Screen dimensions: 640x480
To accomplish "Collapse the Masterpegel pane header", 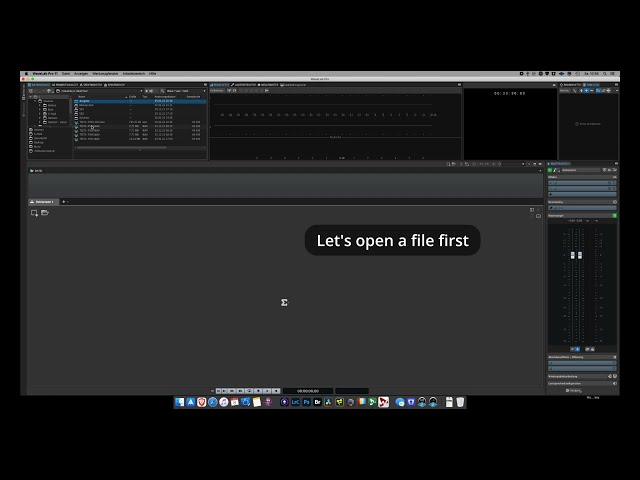I will [580, 216].
